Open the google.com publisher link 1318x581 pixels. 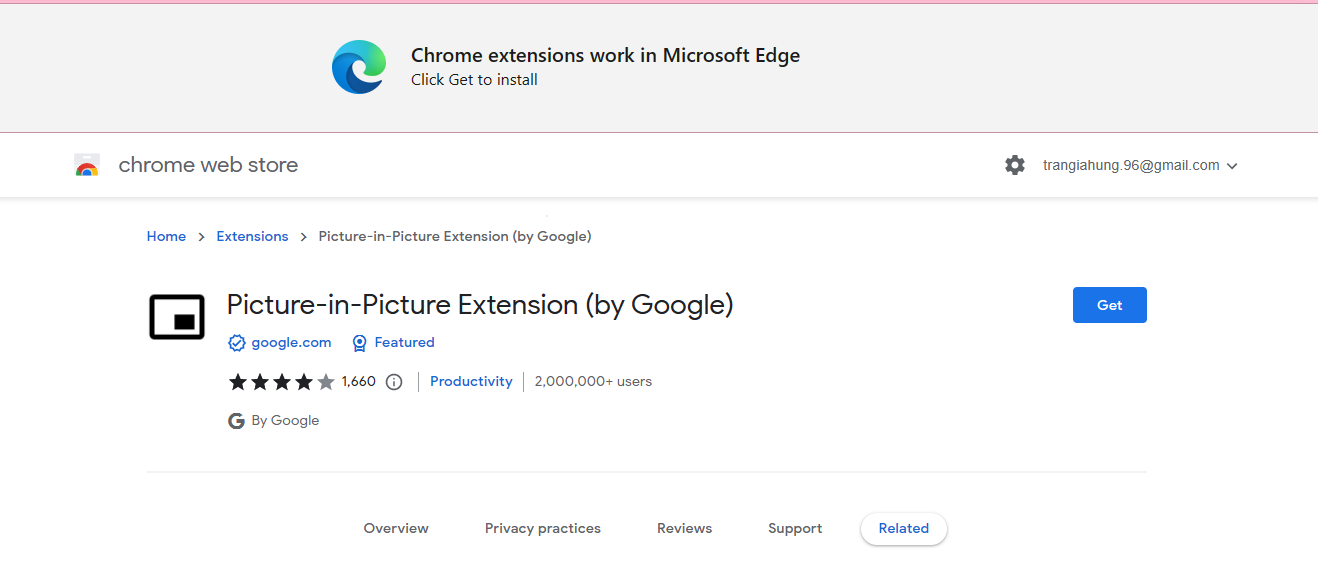click(x=291, y=343)
